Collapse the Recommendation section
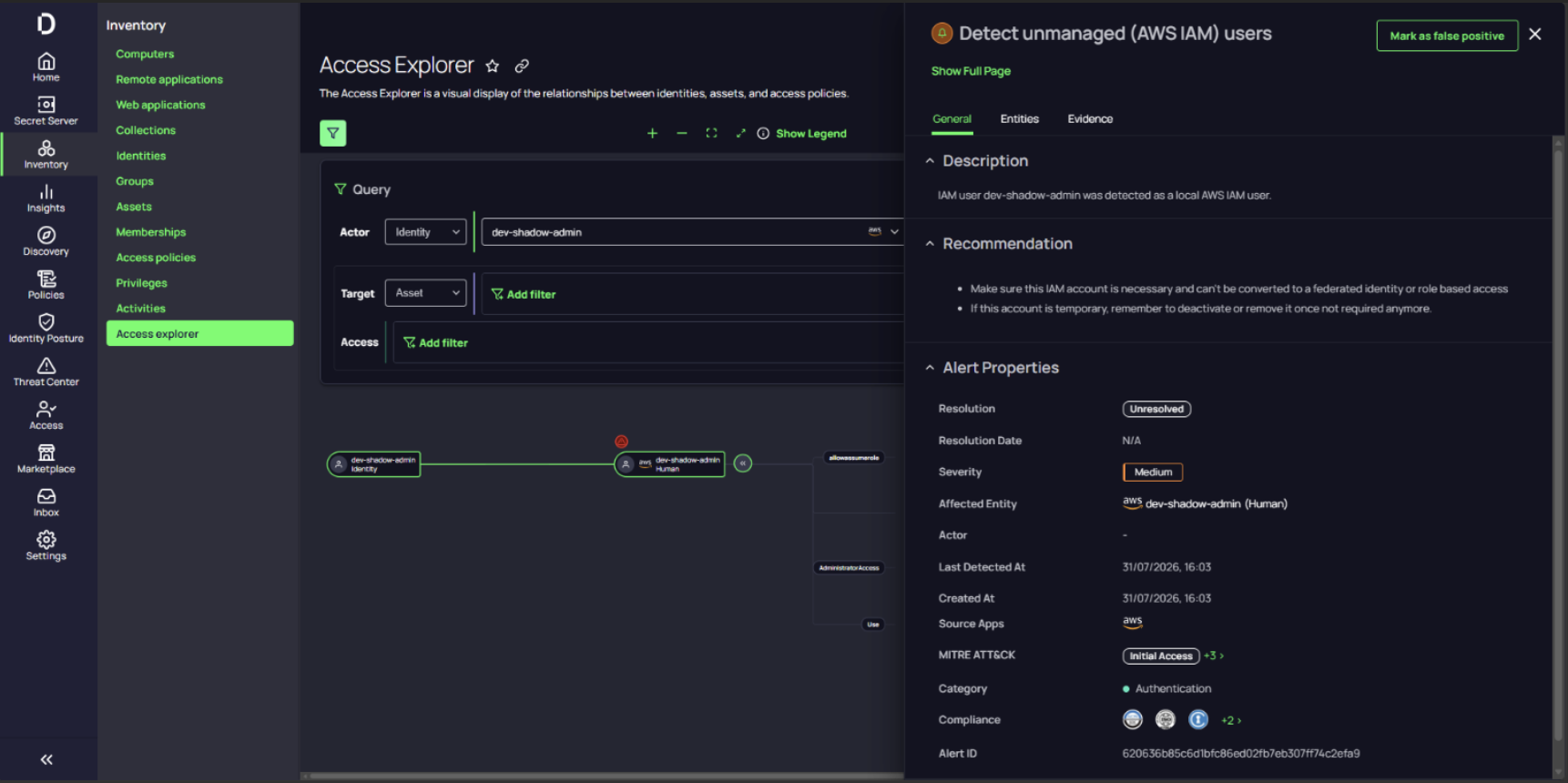1568x783 pixels. pyautogui.click(x=930, y=244)
